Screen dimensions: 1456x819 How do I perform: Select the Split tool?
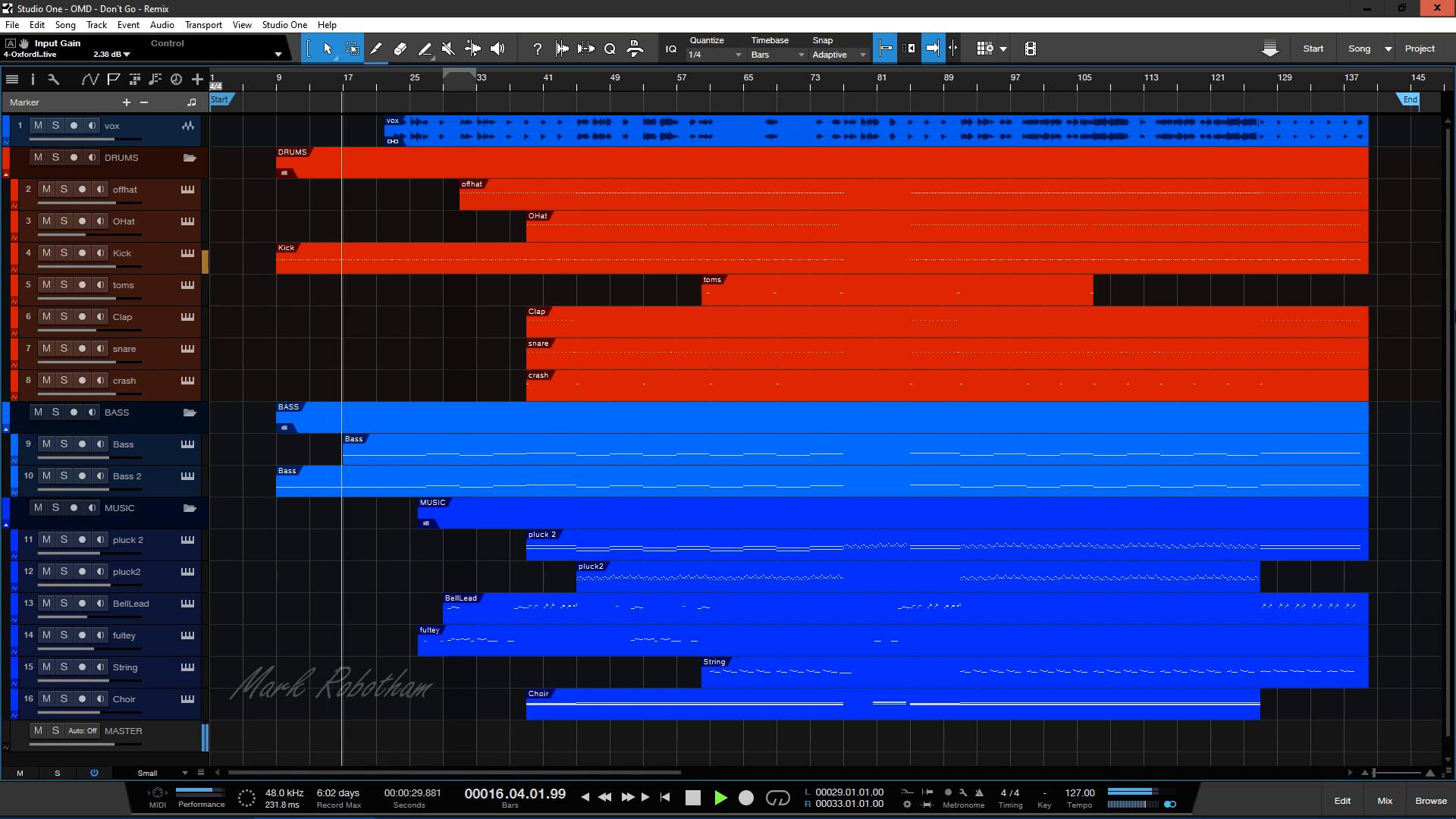pos(375,49)
